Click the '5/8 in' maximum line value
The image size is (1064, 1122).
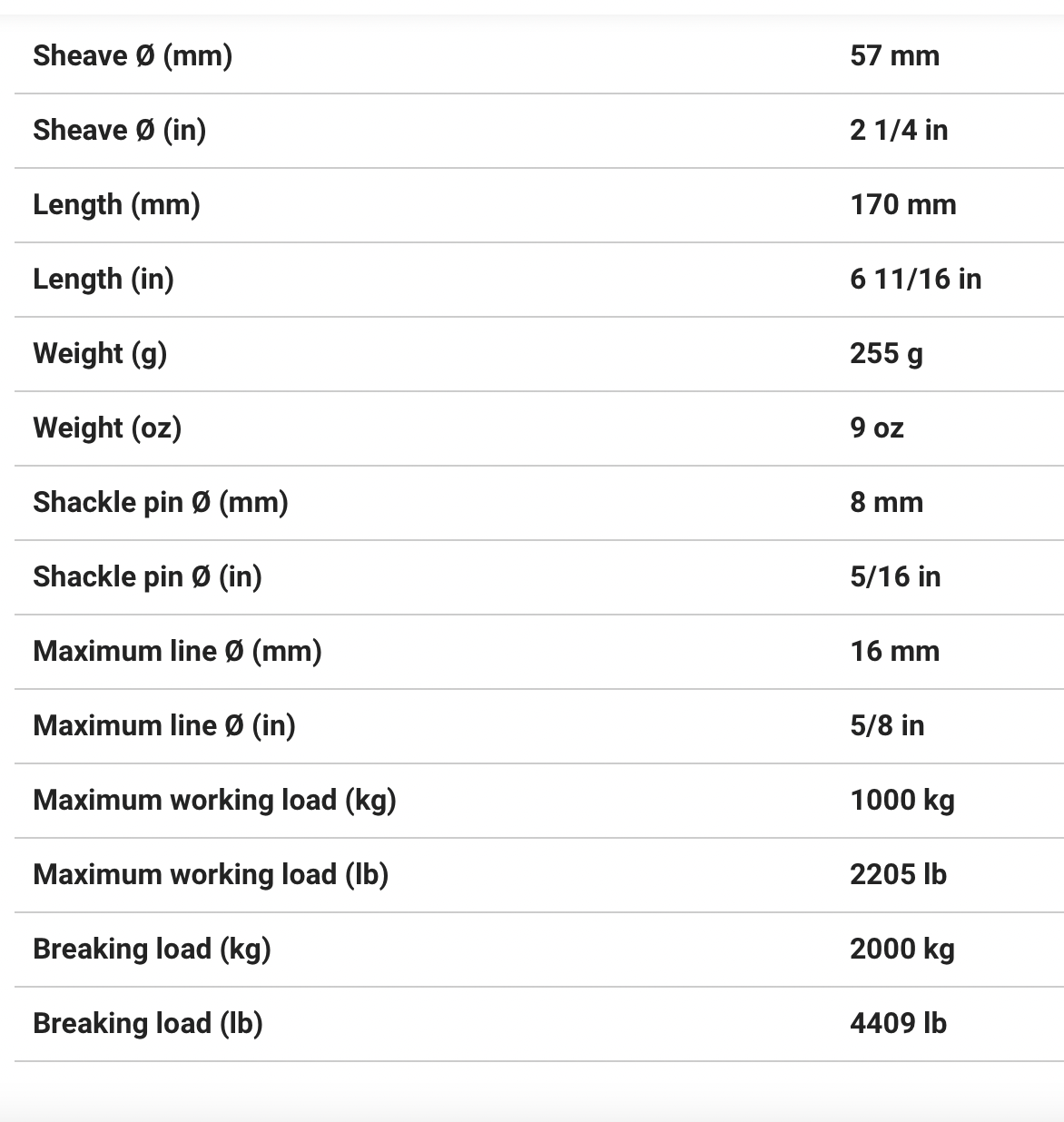click(887, 726)
